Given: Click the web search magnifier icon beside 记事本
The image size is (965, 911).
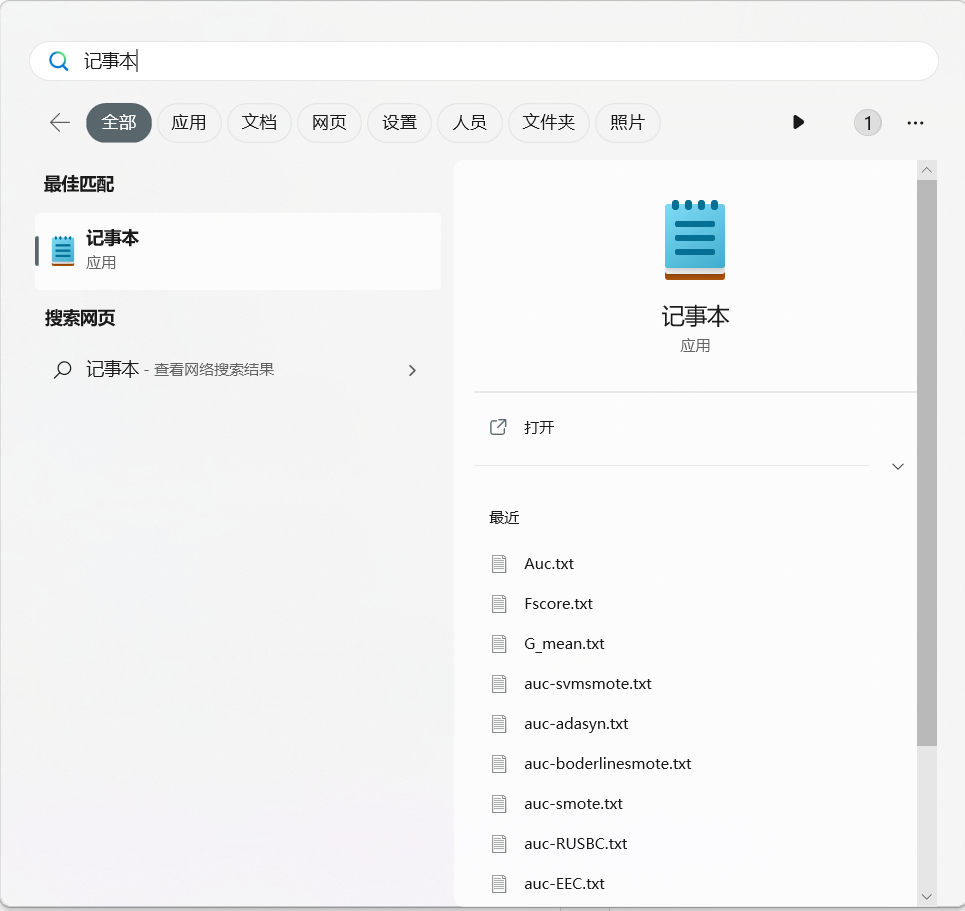Looking at the screenshot, I should 62,369.
